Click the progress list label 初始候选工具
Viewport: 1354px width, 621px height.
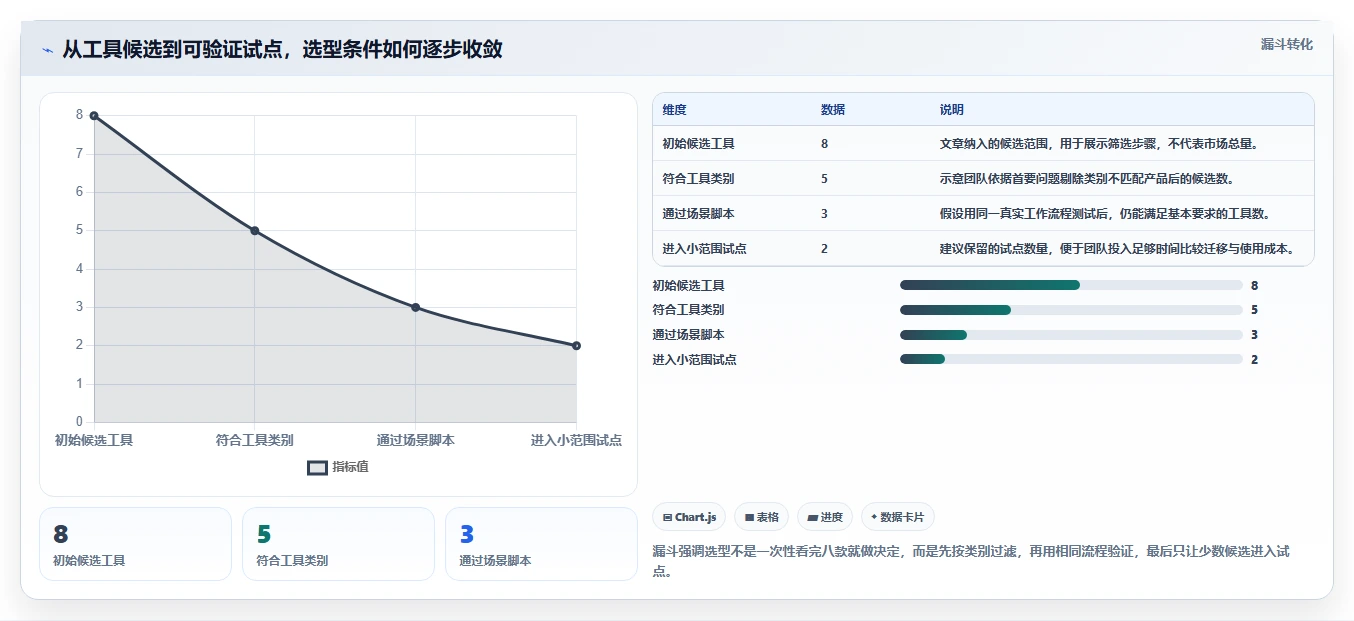click(x=688, y=285)
